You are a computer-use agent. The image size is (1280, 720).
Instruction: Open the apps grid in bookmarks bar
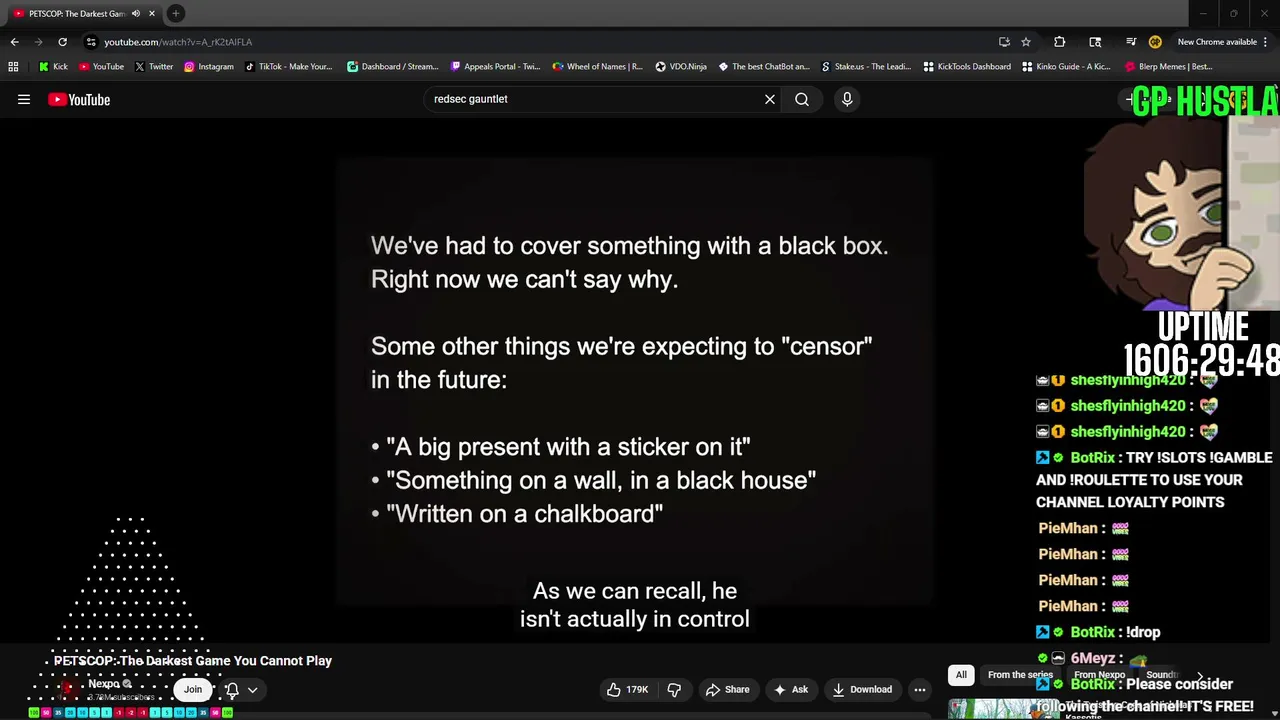click(x=13, y=67)
